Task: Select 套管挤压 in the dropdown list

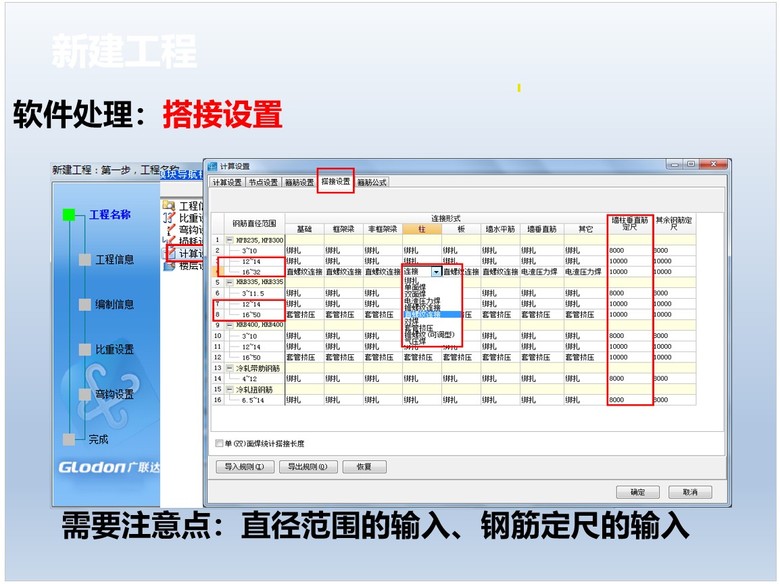Action: (x=419, y=326)
